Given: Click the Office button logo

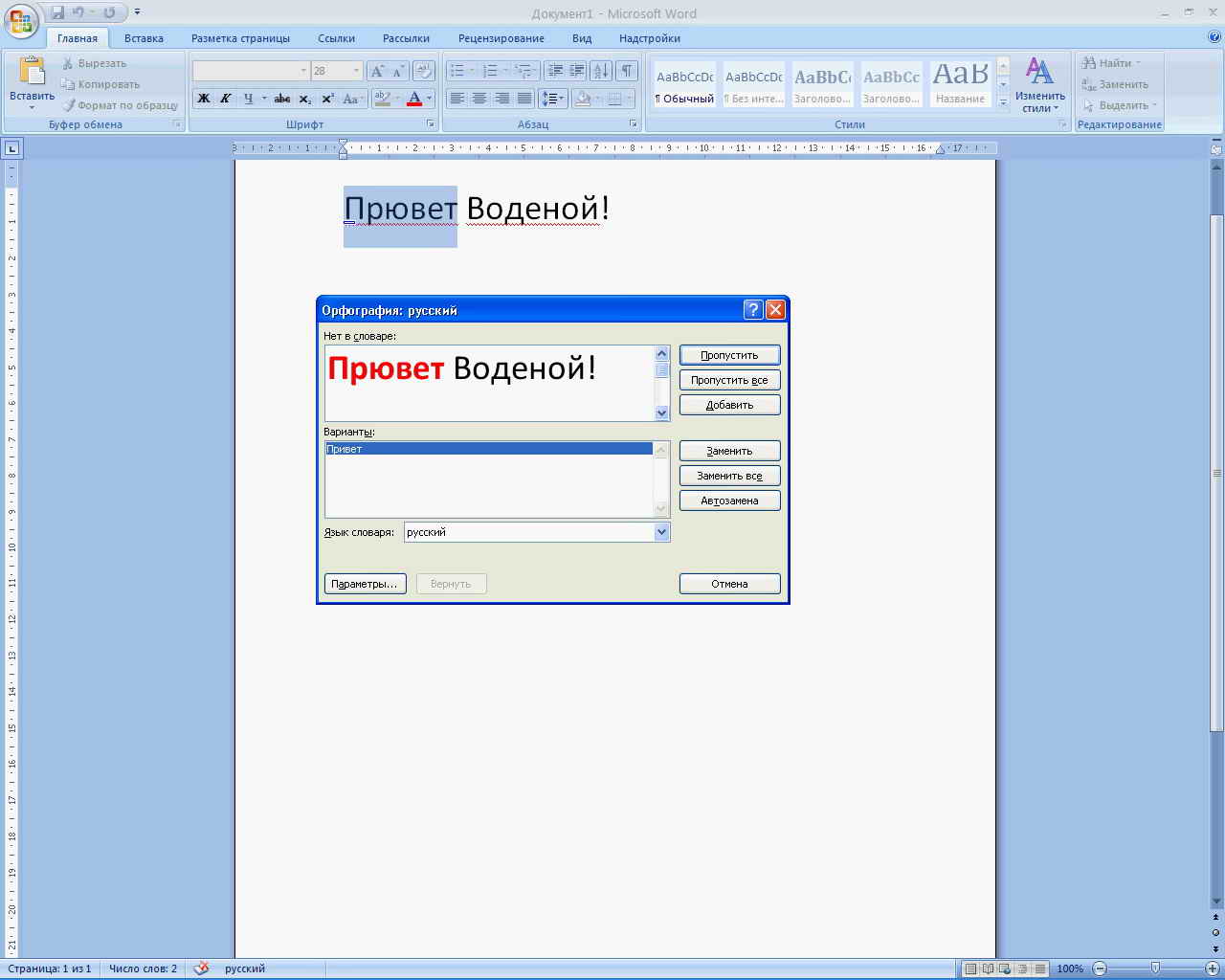Looking at the screenshot, I should coord(21,19).
